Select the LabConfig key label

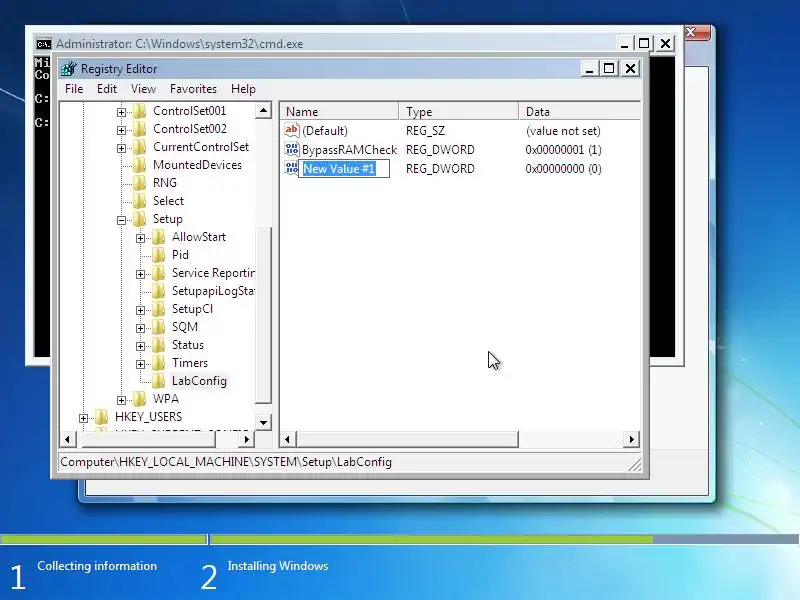pyautogui.click(x=199, y=381)
